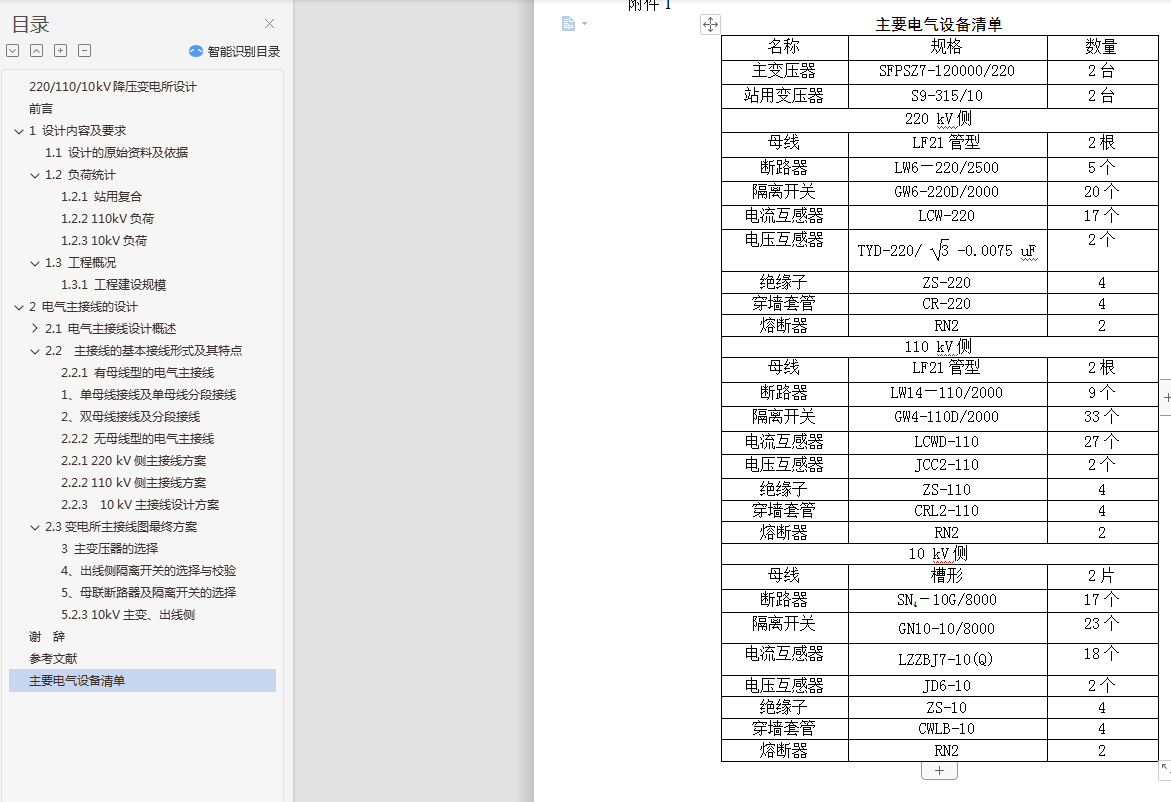Collapse the '2.3 变电所主接线图最终方案' section
Image resolution: width=1171 pixels, height=802 pixels.
pyautogui.click(x=34, y=528)
